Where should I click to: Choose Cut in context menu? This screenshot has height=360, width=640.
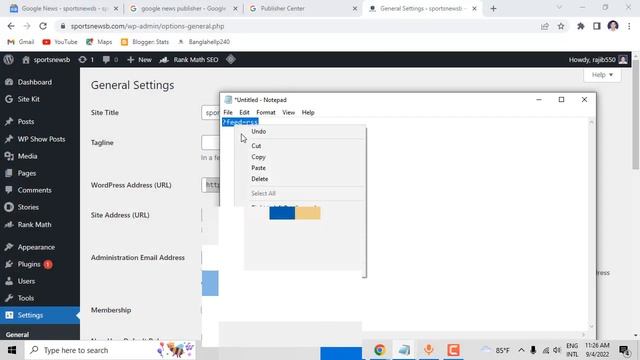tap(256, 146)
